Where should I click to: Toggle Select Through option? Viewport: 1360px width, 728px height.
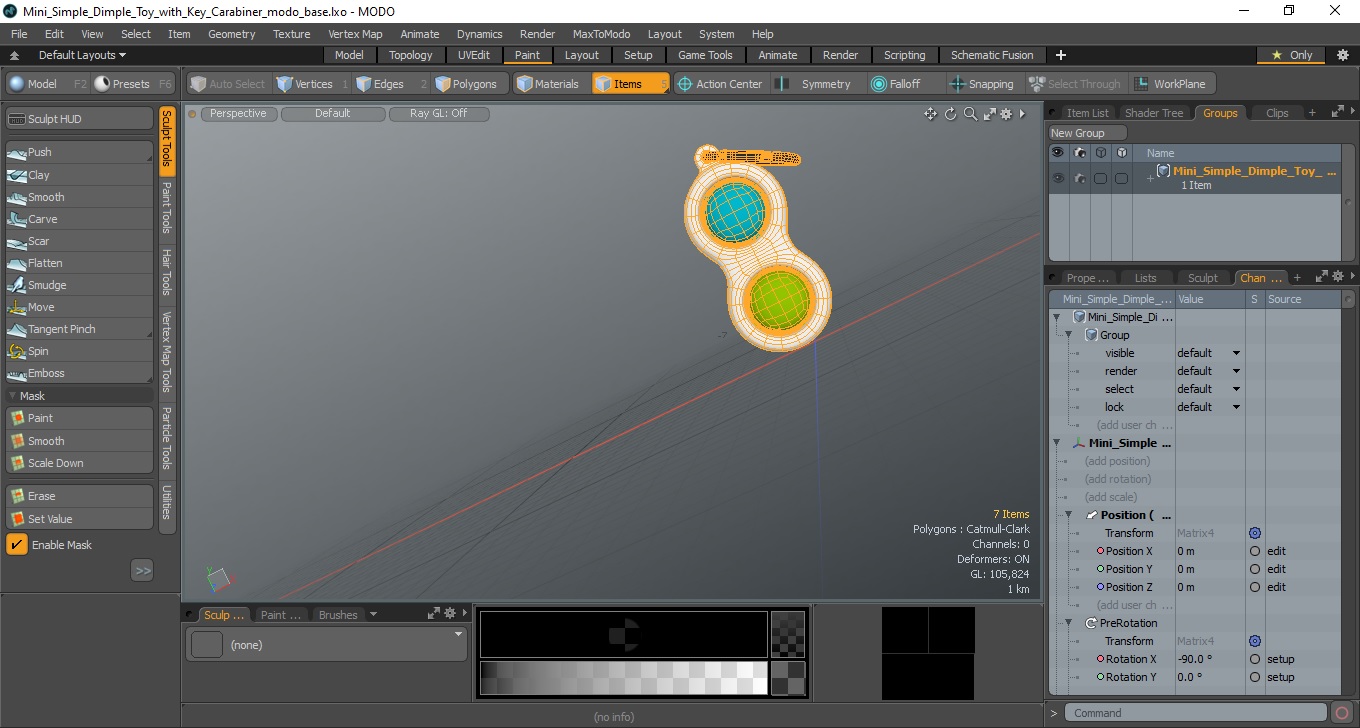(1076, 84)
